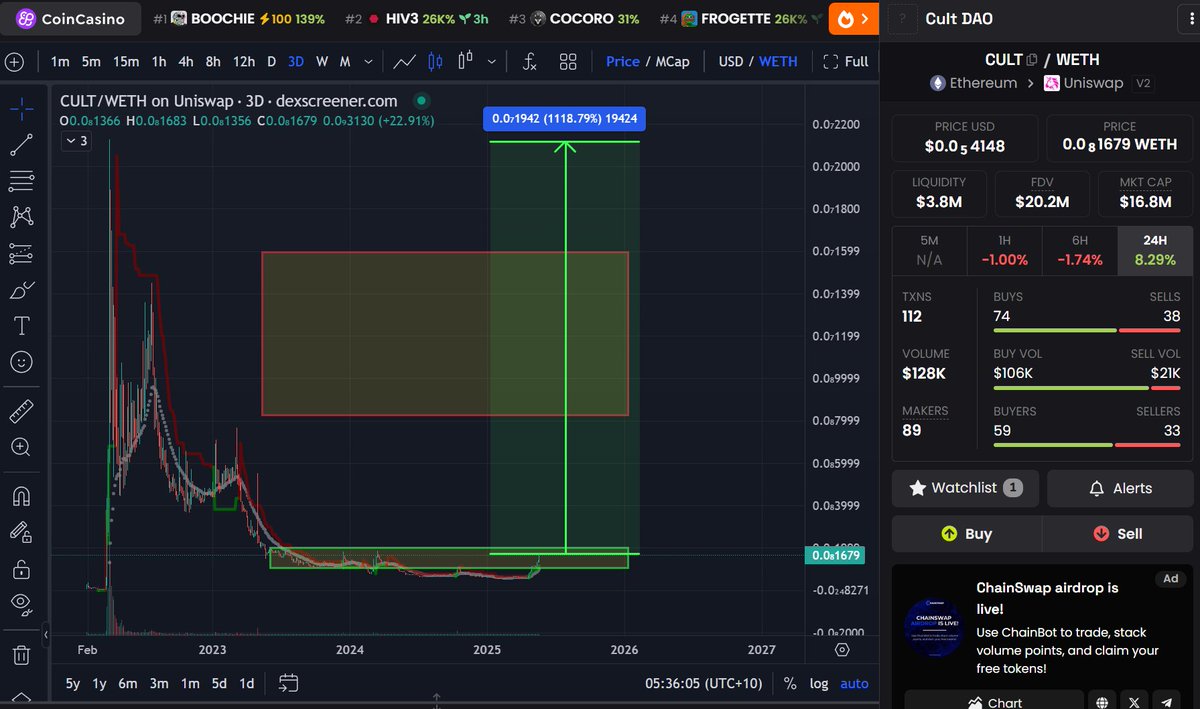Set up price Alerts
Viewport: 1200px width, 709px height.
click(1119, 488)
